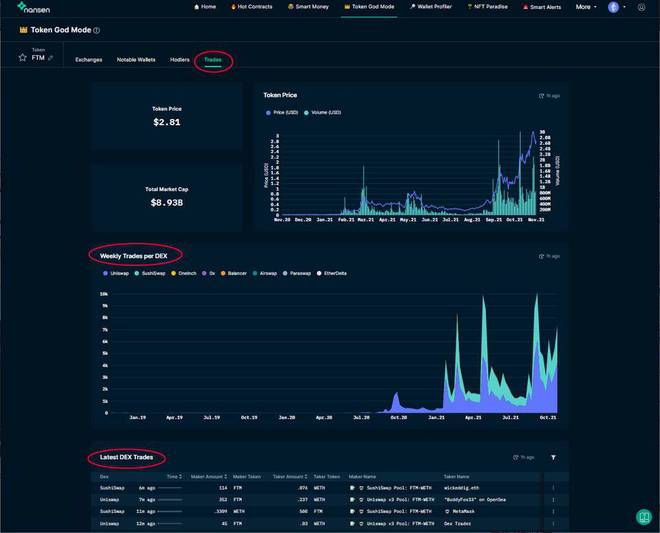Open the green help book widget
Image resolution: width=660 pixels, height=533 pixels.
[x=644, y=517]
